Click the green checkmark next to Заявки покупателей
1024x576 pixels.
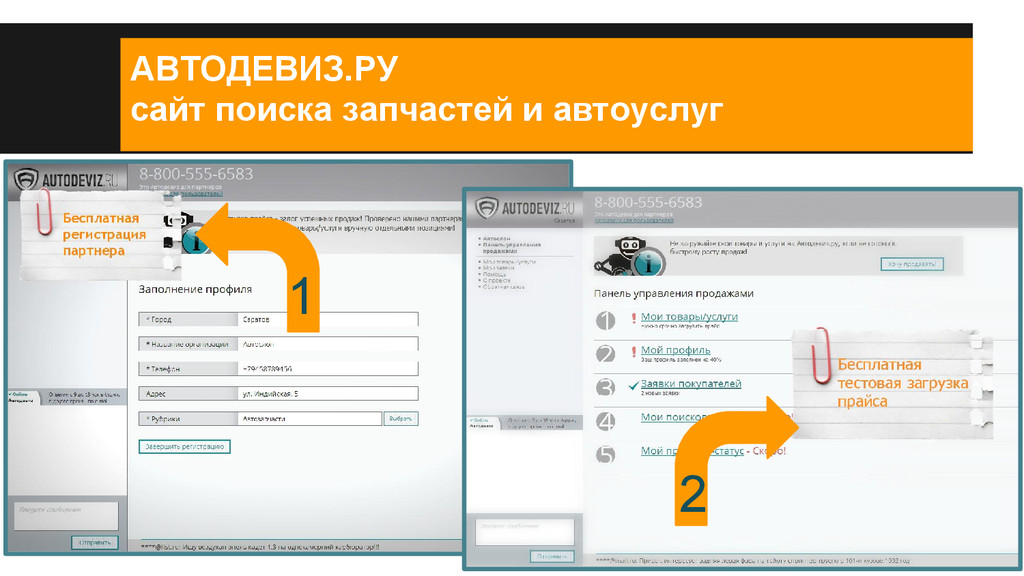pos(633,385)
